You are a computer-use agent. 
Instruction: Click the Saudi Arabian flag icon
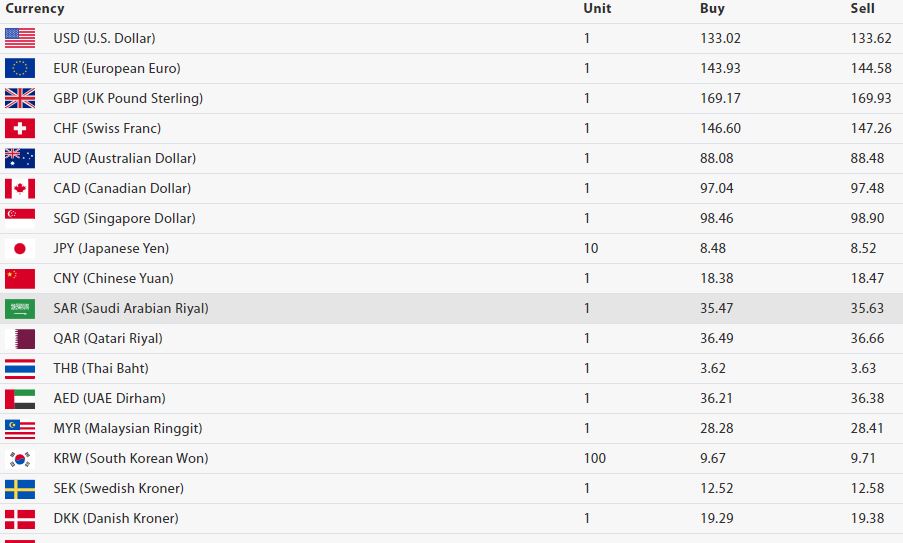pyautogui.click(x=20, y=308)
